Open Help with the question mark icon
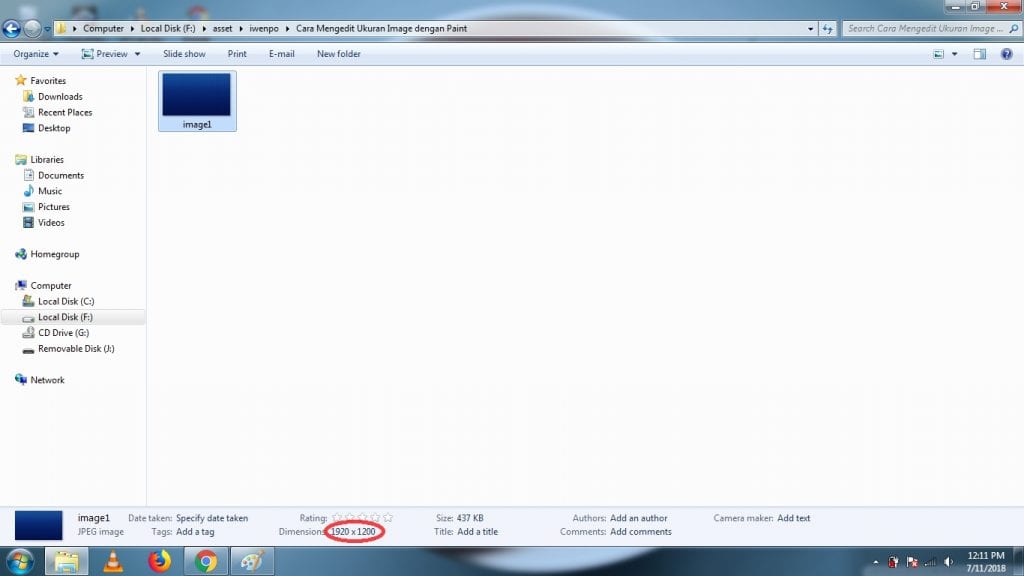This screenshot has height=576, width=1024. (1006, 54)
